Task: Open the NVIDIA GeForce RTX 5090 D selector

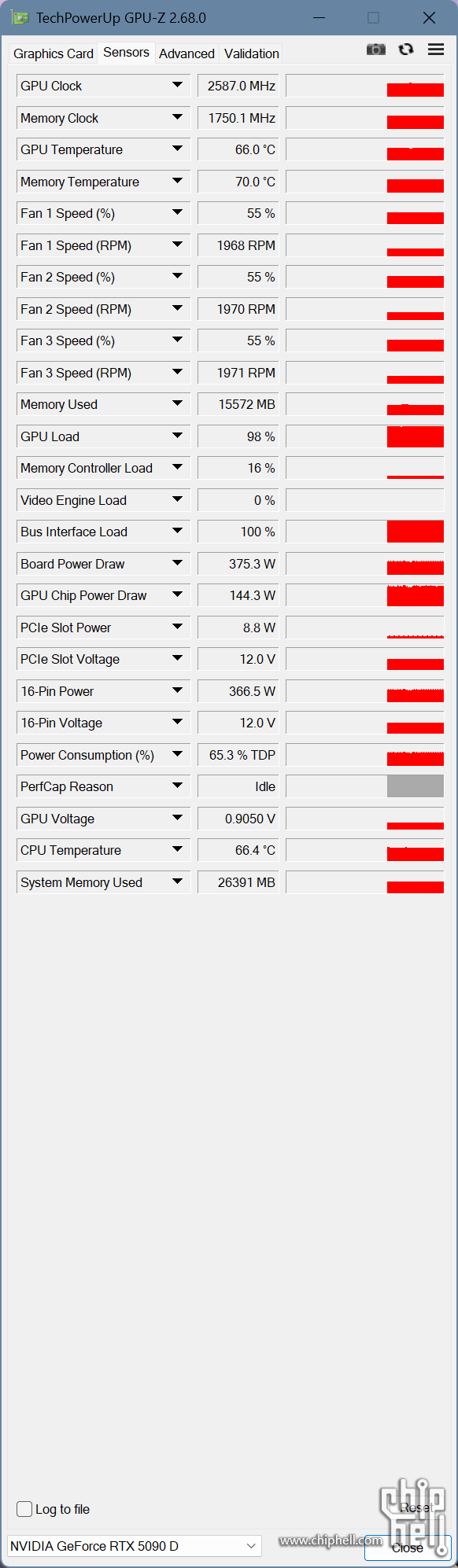Action: 135,1545
